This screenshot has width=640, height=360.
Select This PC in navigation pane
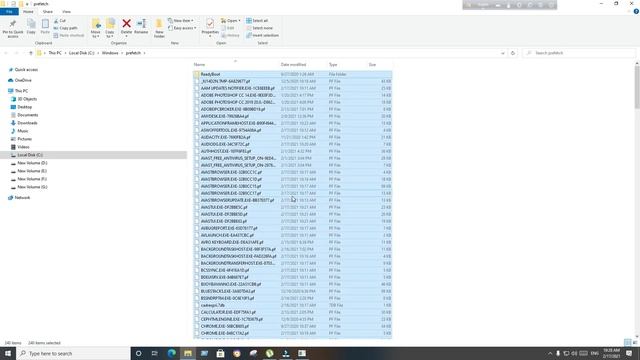tap(21, 91)
